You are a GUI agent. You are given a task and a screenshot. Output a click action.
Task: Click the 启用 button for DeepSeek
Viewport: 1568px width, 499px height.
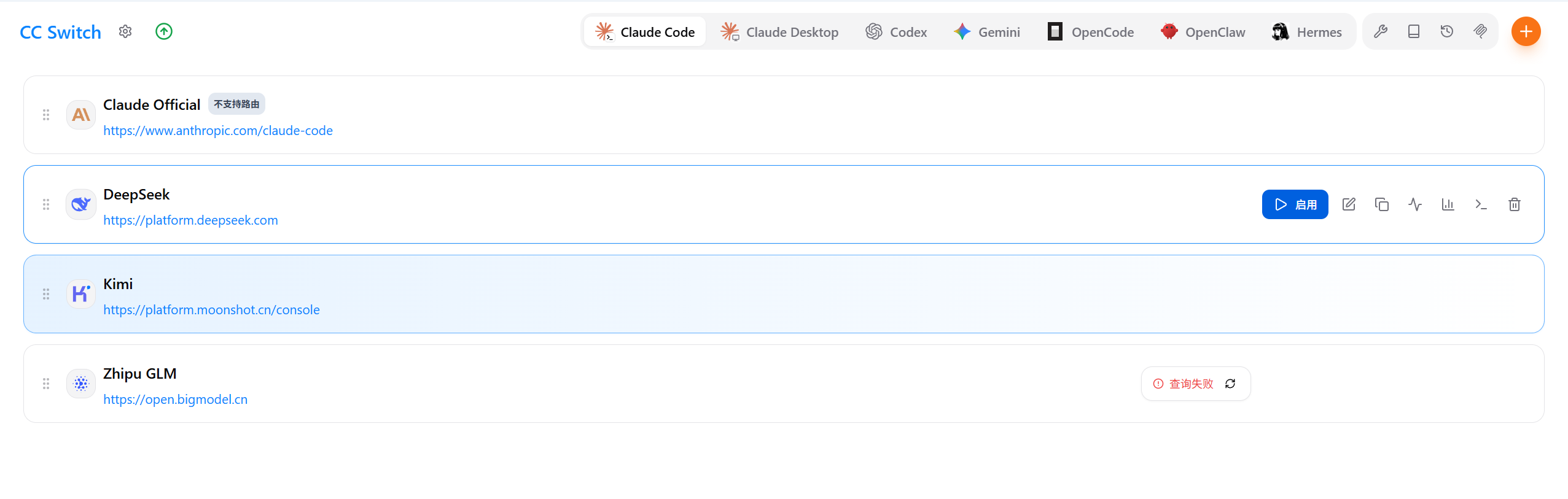tap(1295, 204)
